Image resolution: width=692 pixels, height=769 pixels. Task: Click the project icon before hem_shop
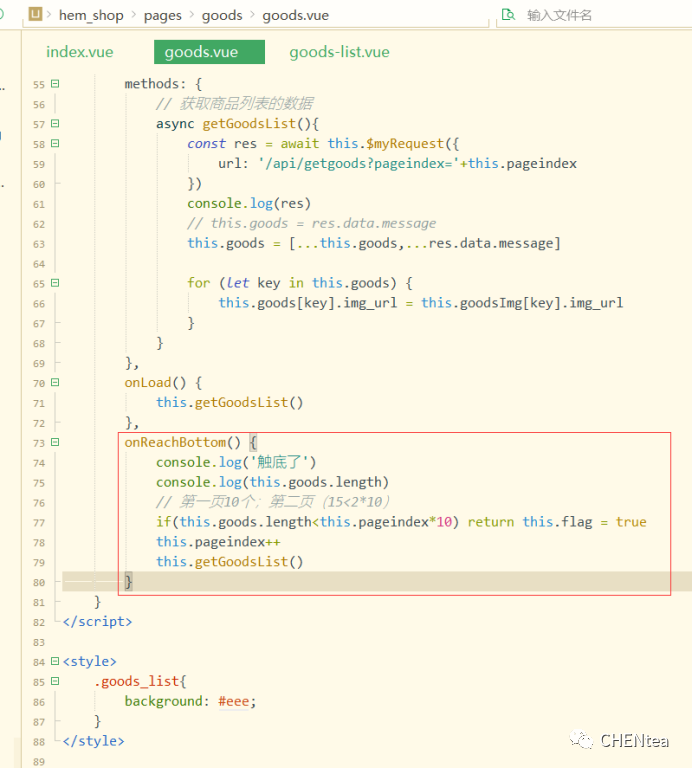[36, 15]
